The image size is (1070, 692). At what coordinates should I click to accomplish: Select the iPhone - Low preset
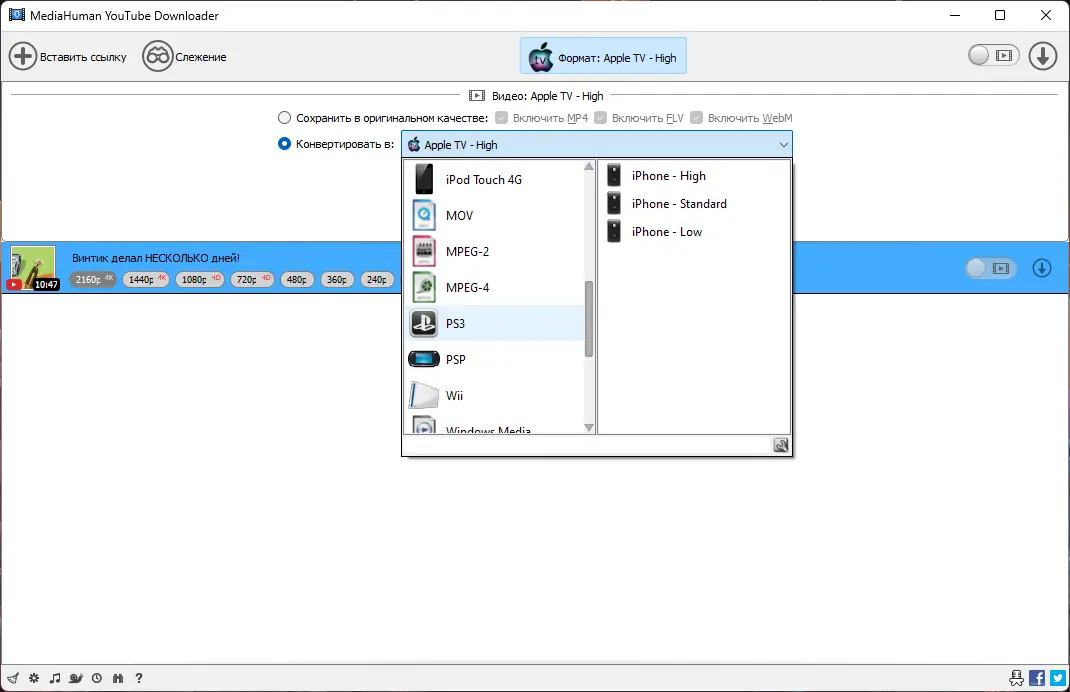pyautogui.click(x=694, y=232)
